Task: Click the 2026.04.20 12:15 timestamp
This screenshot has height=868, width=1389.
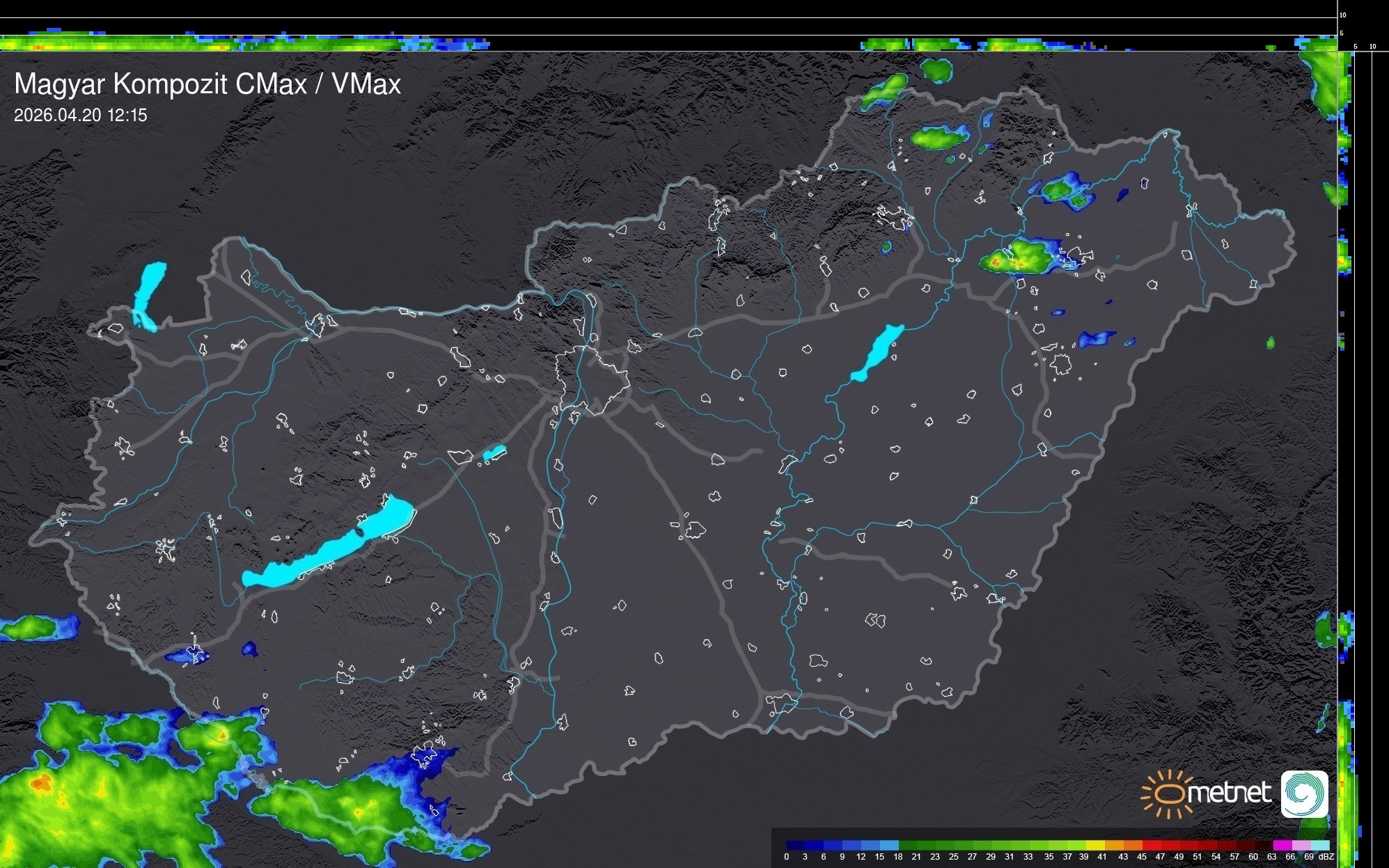Action: [x=81, y=116]
